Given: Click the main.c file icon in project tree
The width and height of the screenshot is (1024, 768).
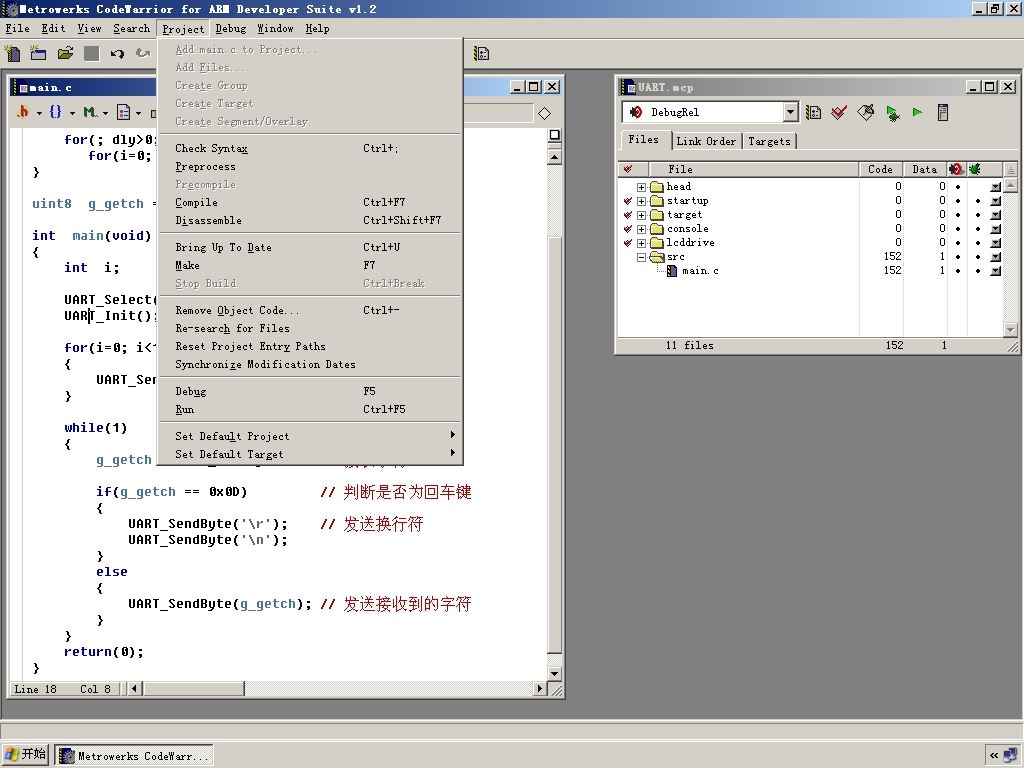Looking at the screenshot, I should point(672,270).
